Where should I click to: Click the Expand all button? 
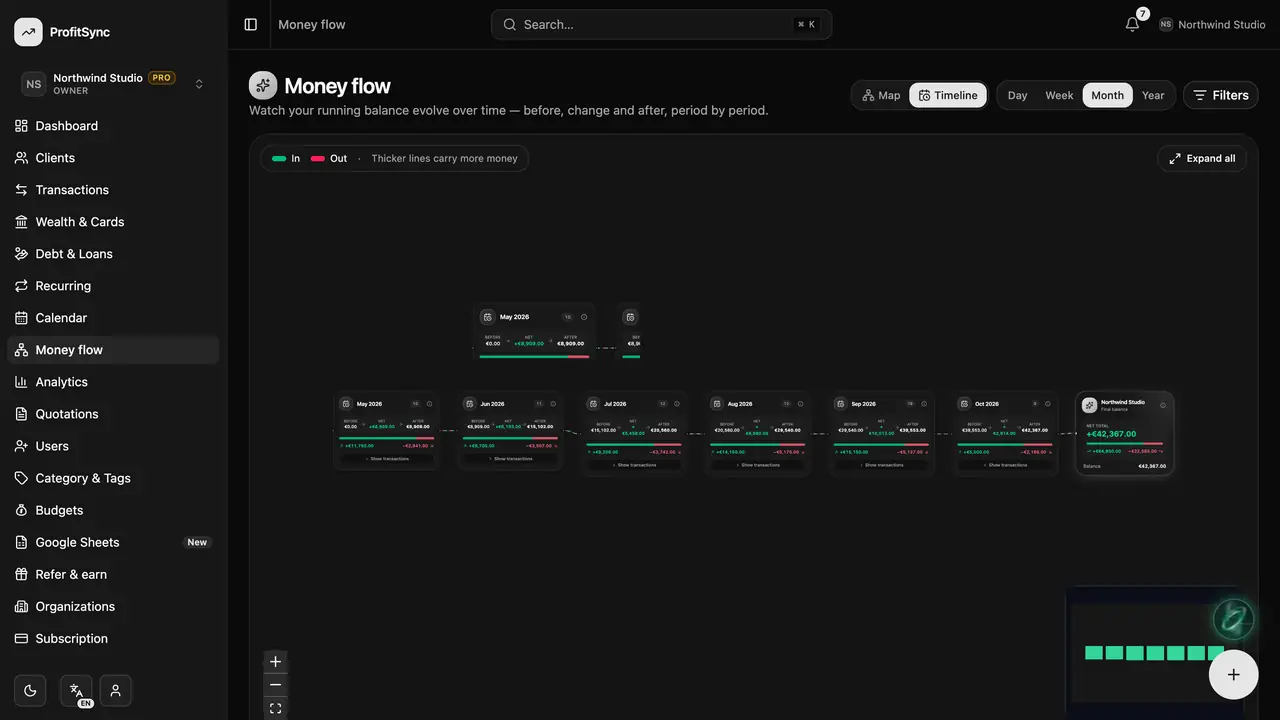click(x=1202, y=158)
